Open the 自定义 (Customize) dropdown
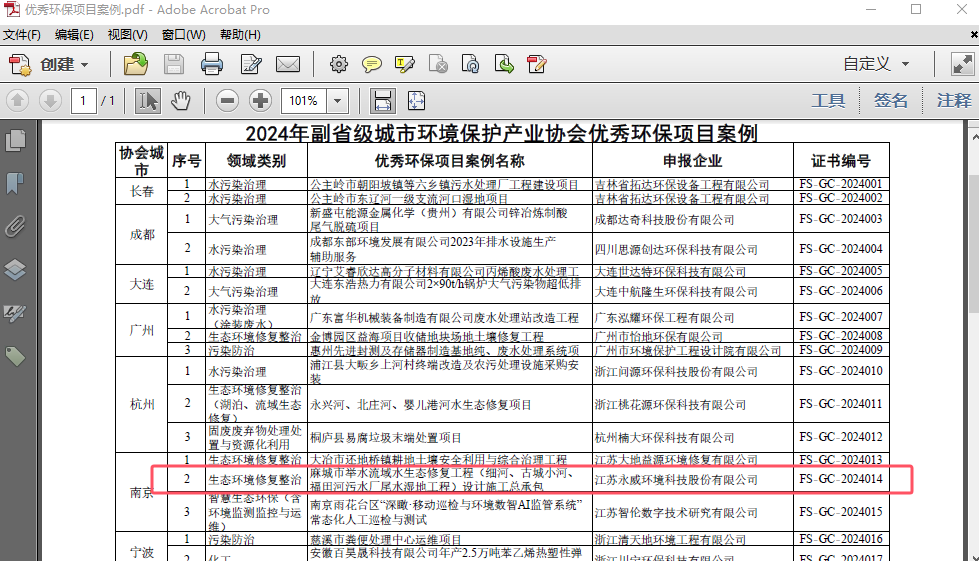Image resolution: width=979 pixels, height=561 pixels. [876, 64]
